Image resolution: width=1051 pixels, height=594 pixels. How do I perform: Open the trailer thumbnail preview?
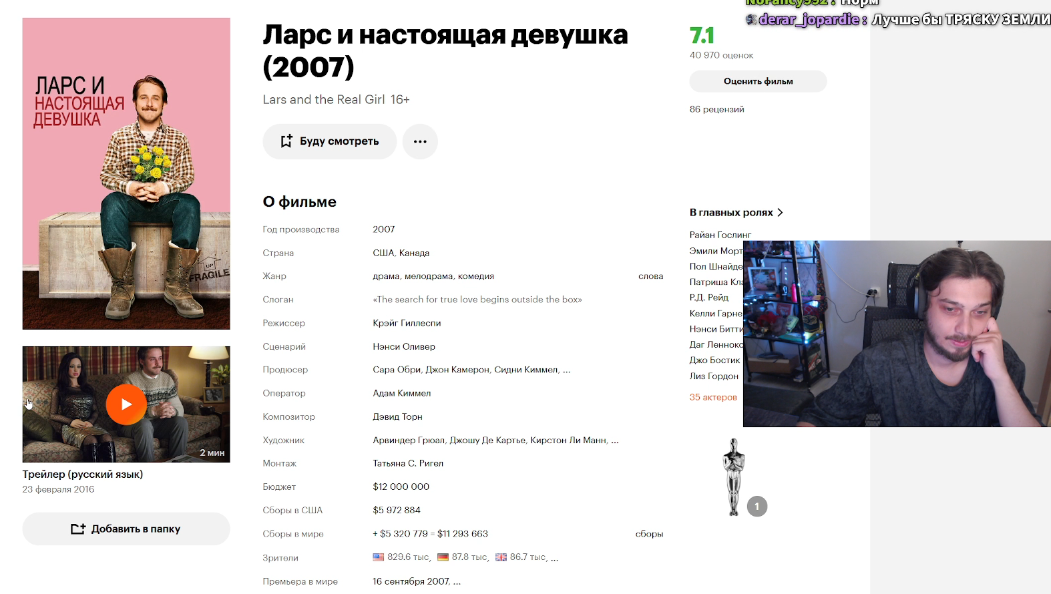point(126,404)
